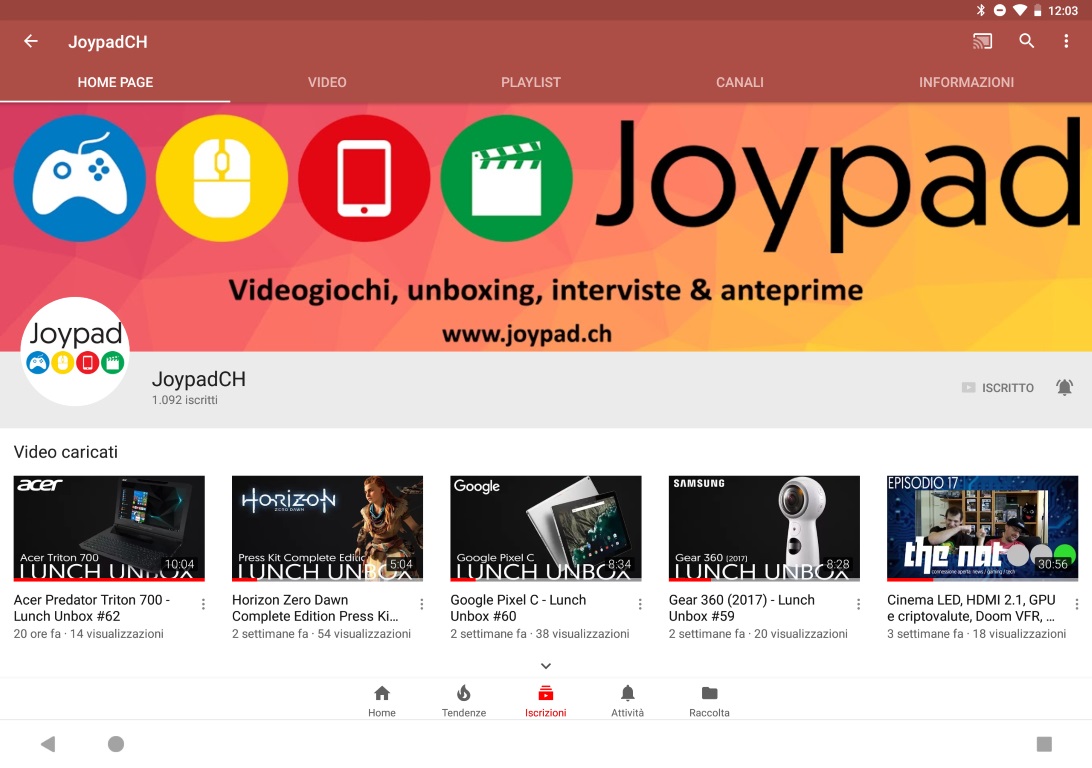Tap the "1.092 iscritti" subscriber count
Viewport: 1092px width, 768px height.
pyautogui.click(x=185, y=400)
